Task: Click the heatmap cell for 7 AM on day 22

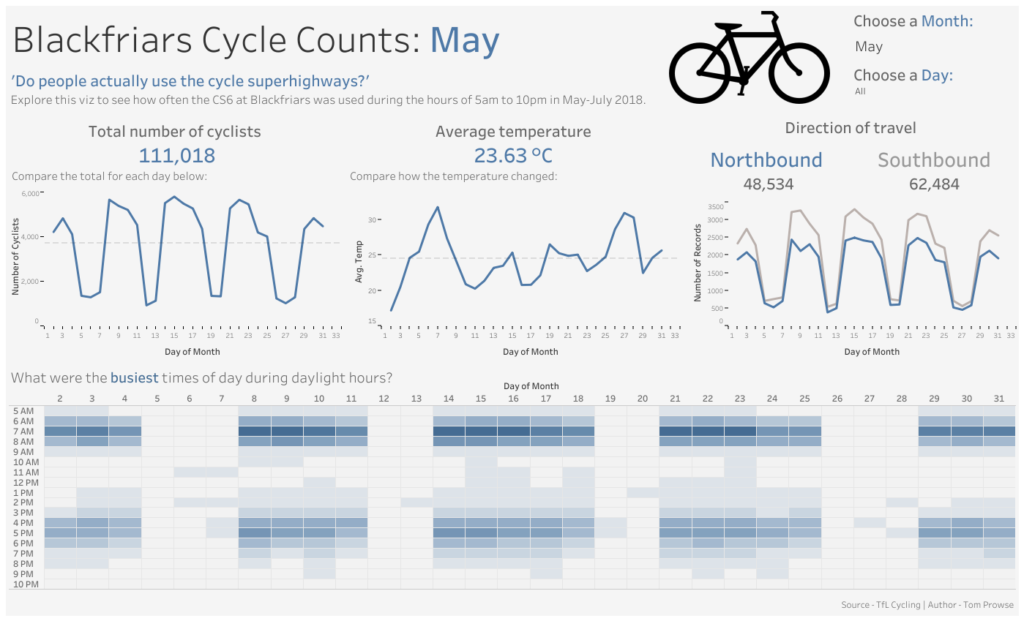Action: pyautogui.click(x=708, y=431)
